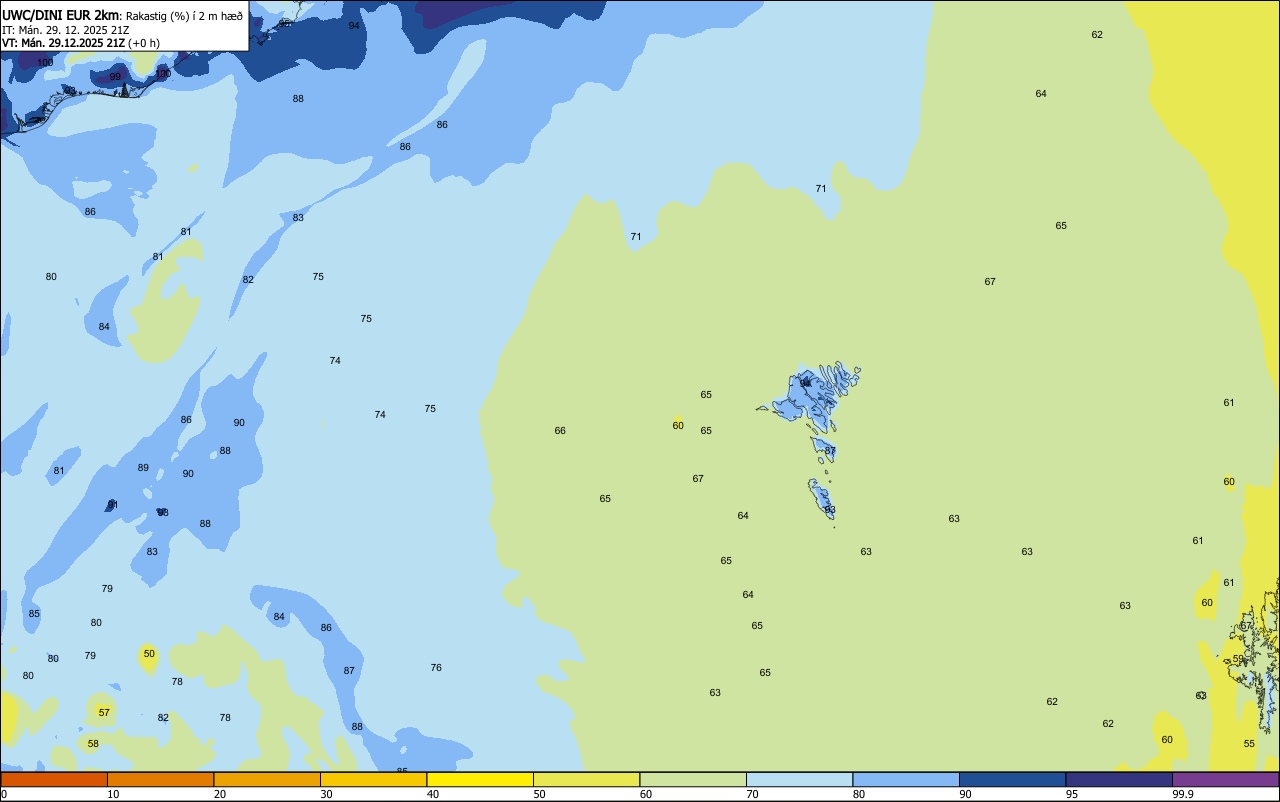Click the humidity value "76" on the map

click(x=436, y=668)
